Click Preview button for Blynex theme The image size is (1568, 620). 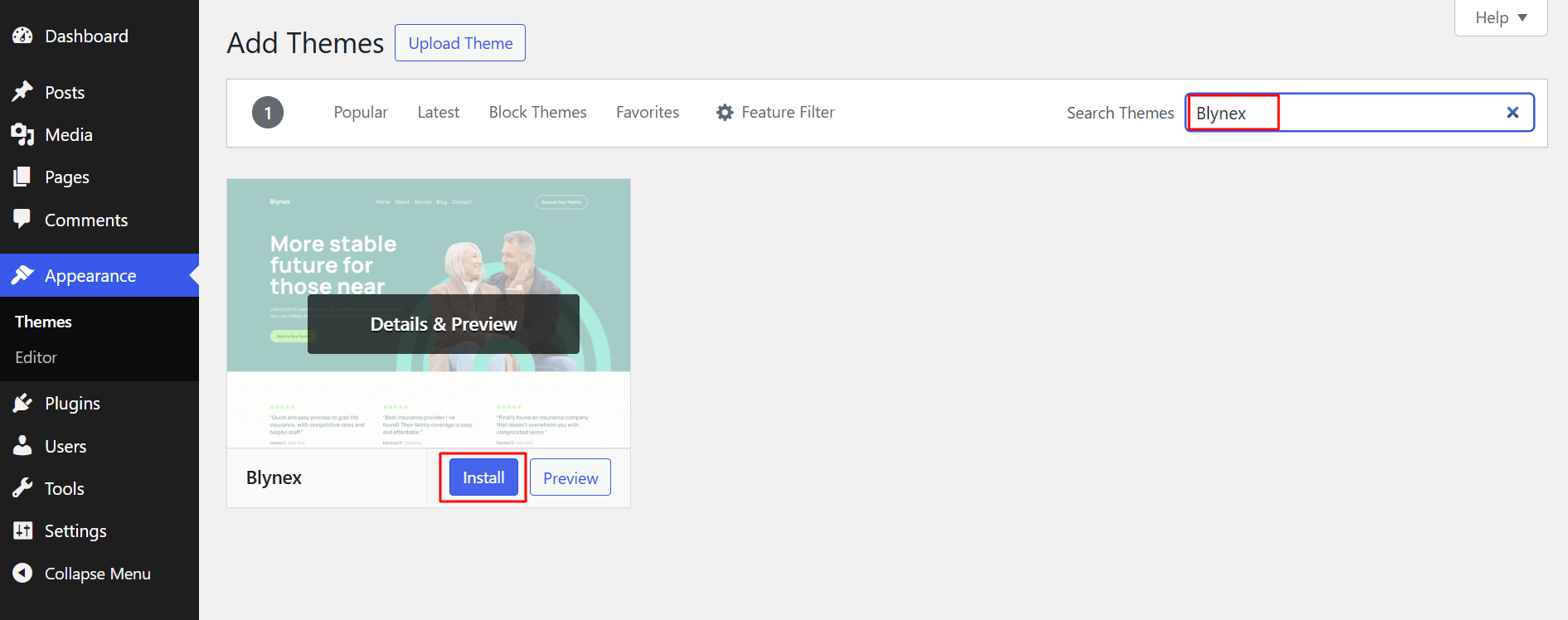point(570,477)
